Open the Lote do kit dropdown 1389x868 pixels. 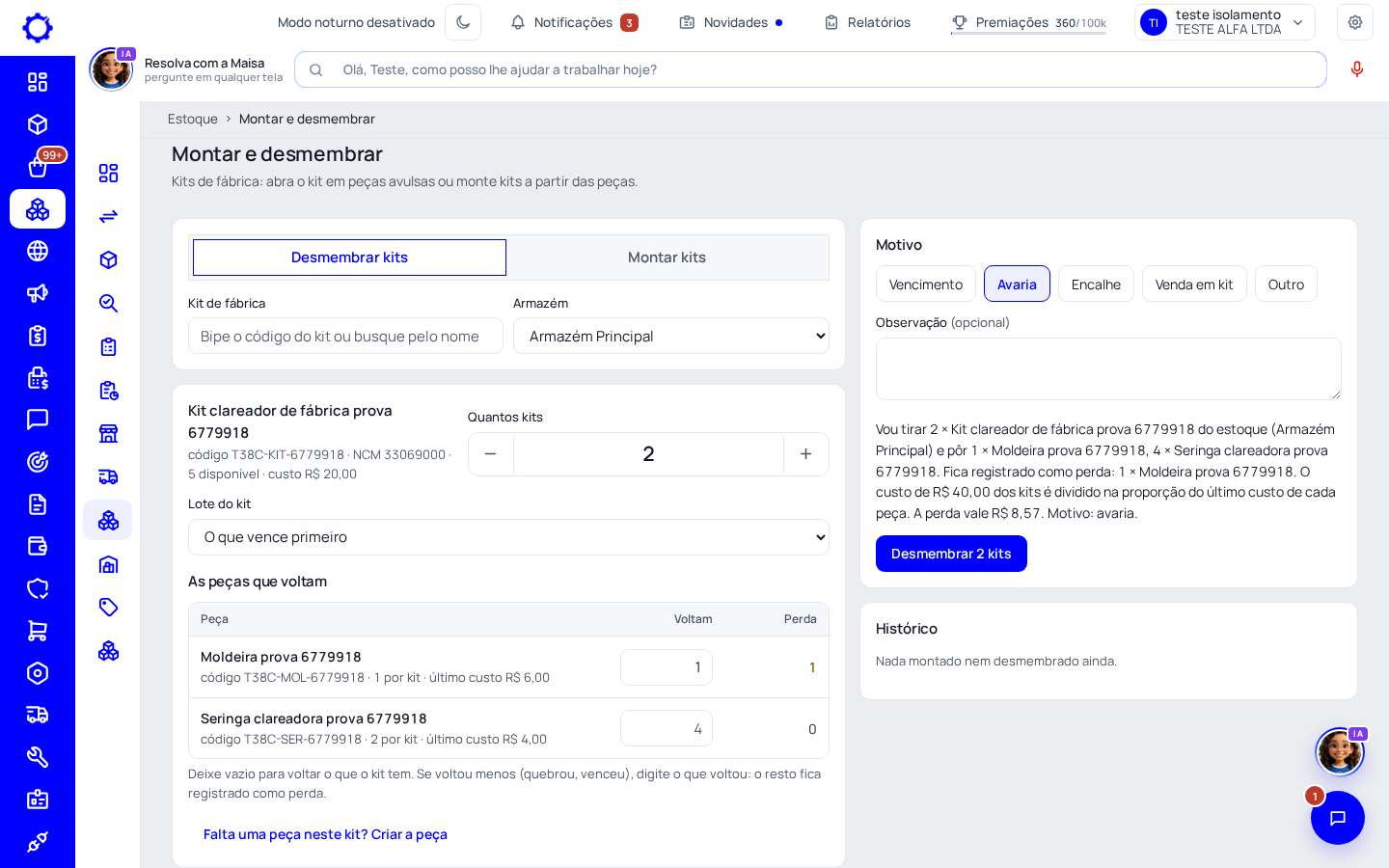[508, 537]
